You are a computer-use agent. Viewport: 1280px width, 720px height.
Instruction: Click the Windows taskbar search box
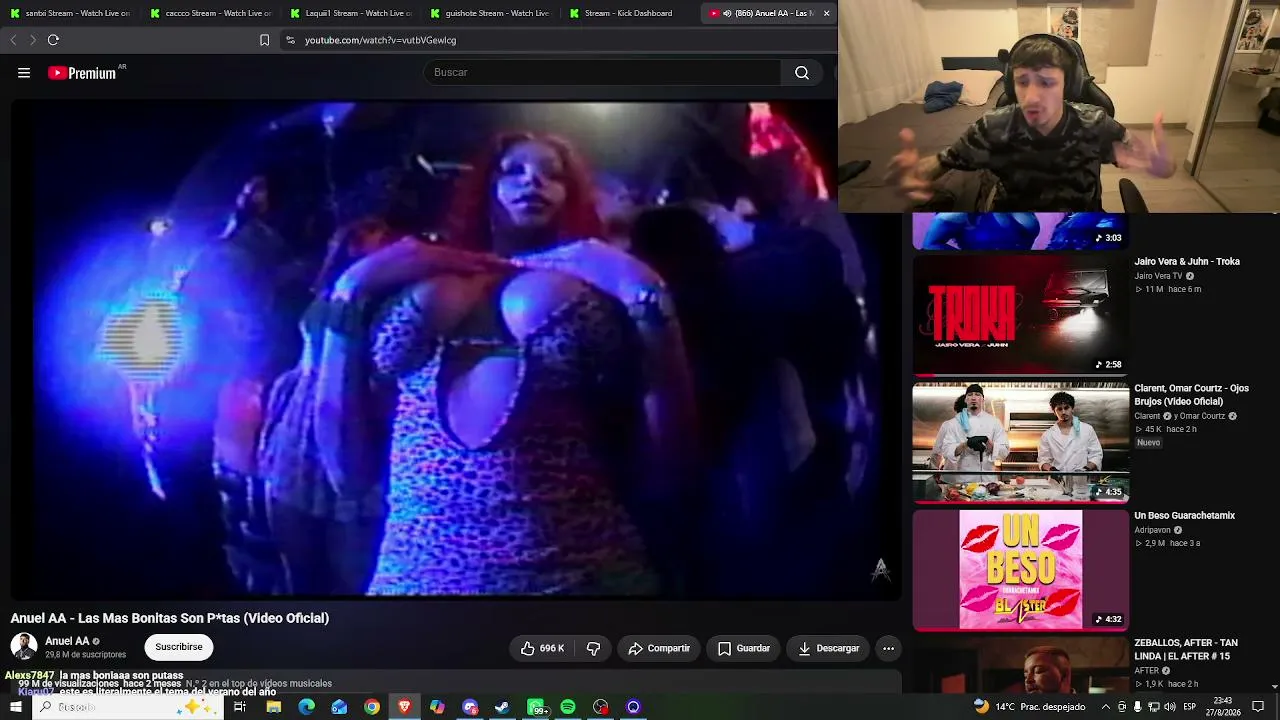(130, 707)
